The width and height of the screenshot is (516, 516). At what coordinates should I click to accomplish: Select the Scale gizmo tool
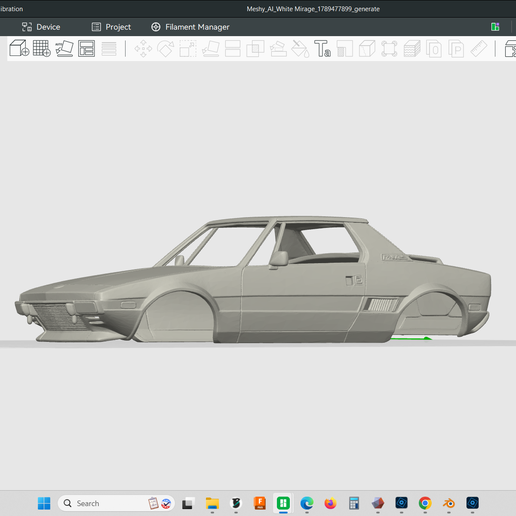click(188, 49)
